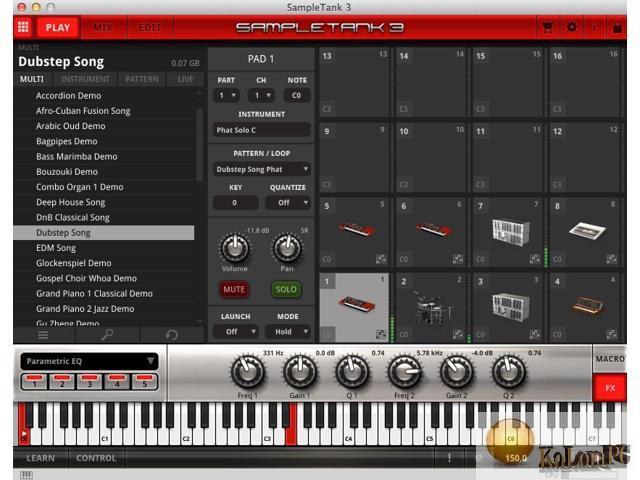Click pattern icon on pad 1

tap(381, 335)
